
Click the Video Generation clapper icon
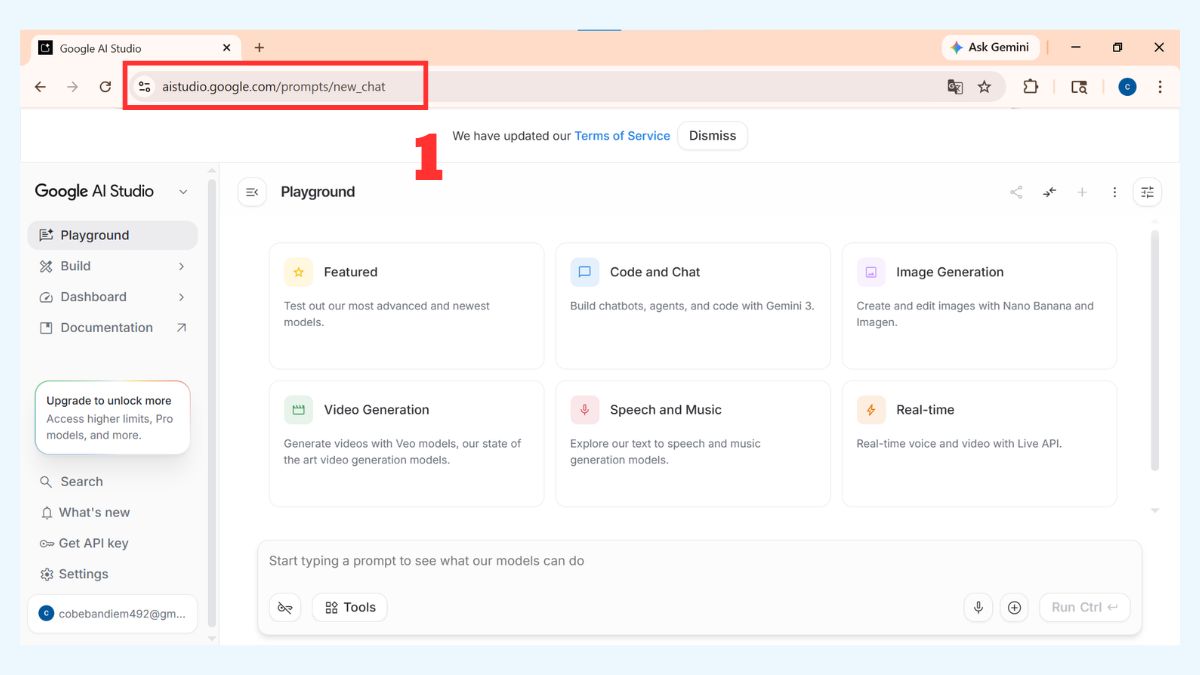[x=298, y=410]
